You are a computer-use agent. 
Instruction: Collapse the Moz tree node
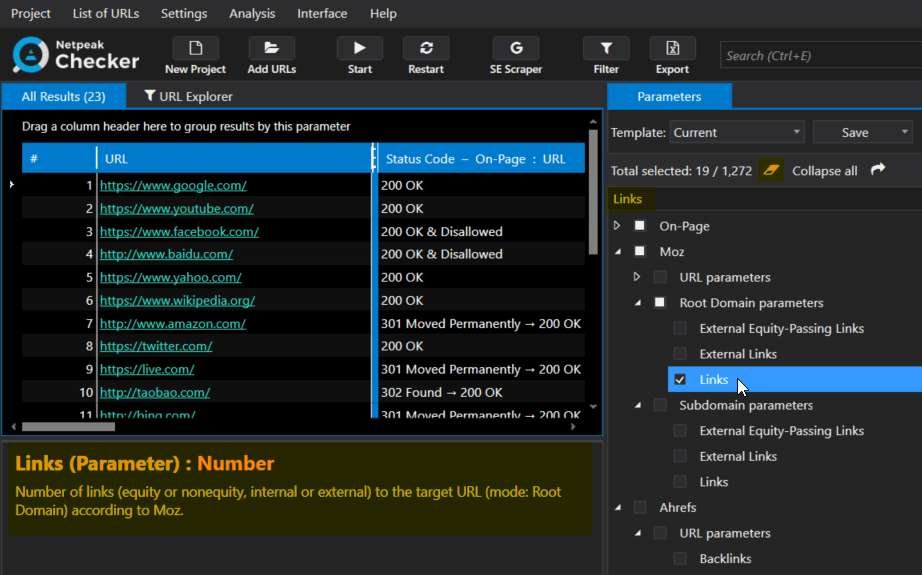tap(618, 252)
